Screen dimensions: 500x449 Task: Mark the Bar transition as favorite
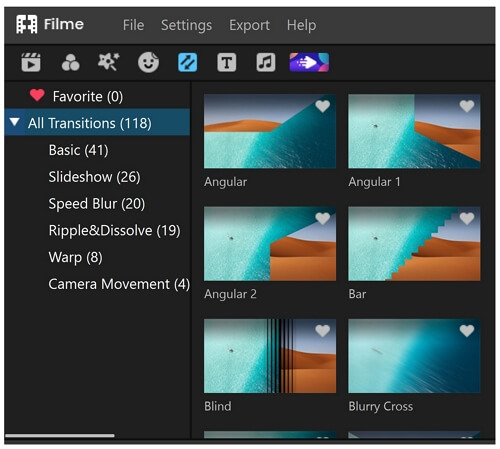tap(467, 219)
